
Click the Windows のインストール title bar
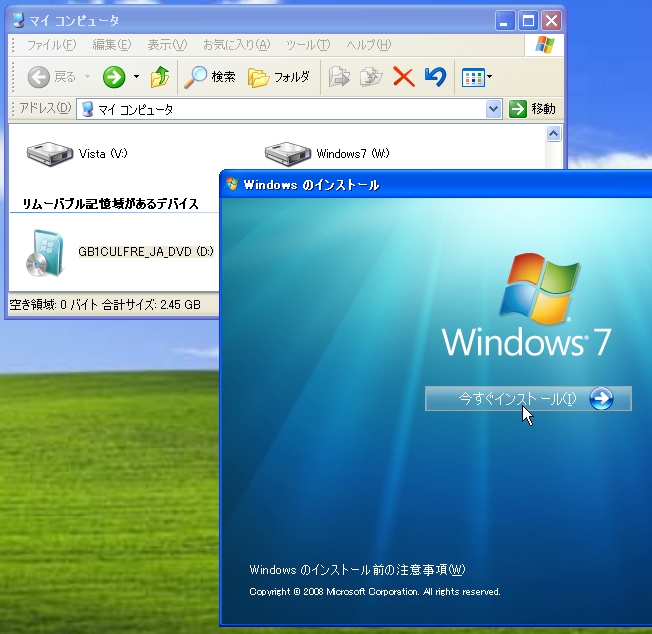point(437,184)
